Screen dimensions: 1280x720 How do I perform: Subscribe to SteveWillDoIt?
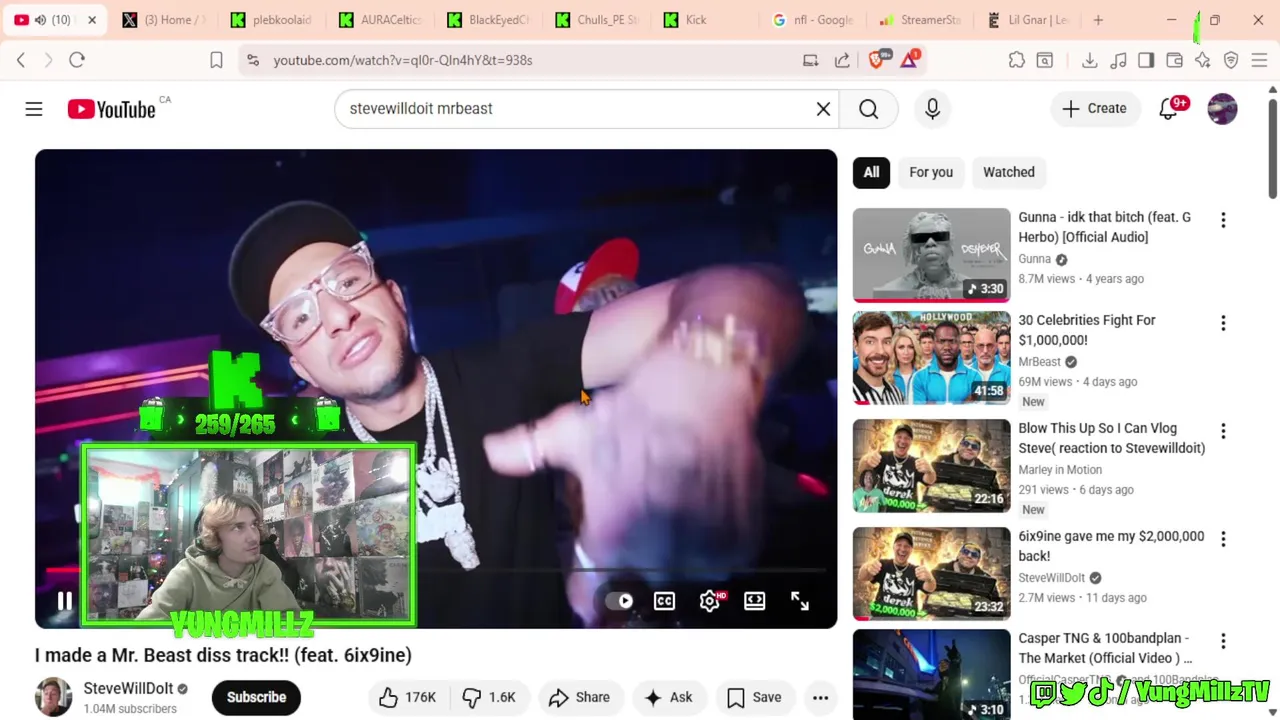tap(256, 697)
